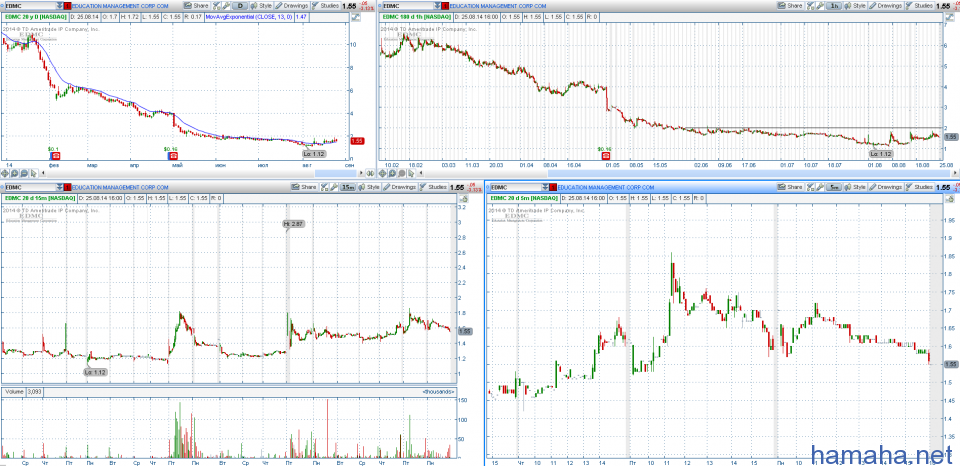
Task: Open the Style menu on the daily chart
Action: tap(261, 6)
